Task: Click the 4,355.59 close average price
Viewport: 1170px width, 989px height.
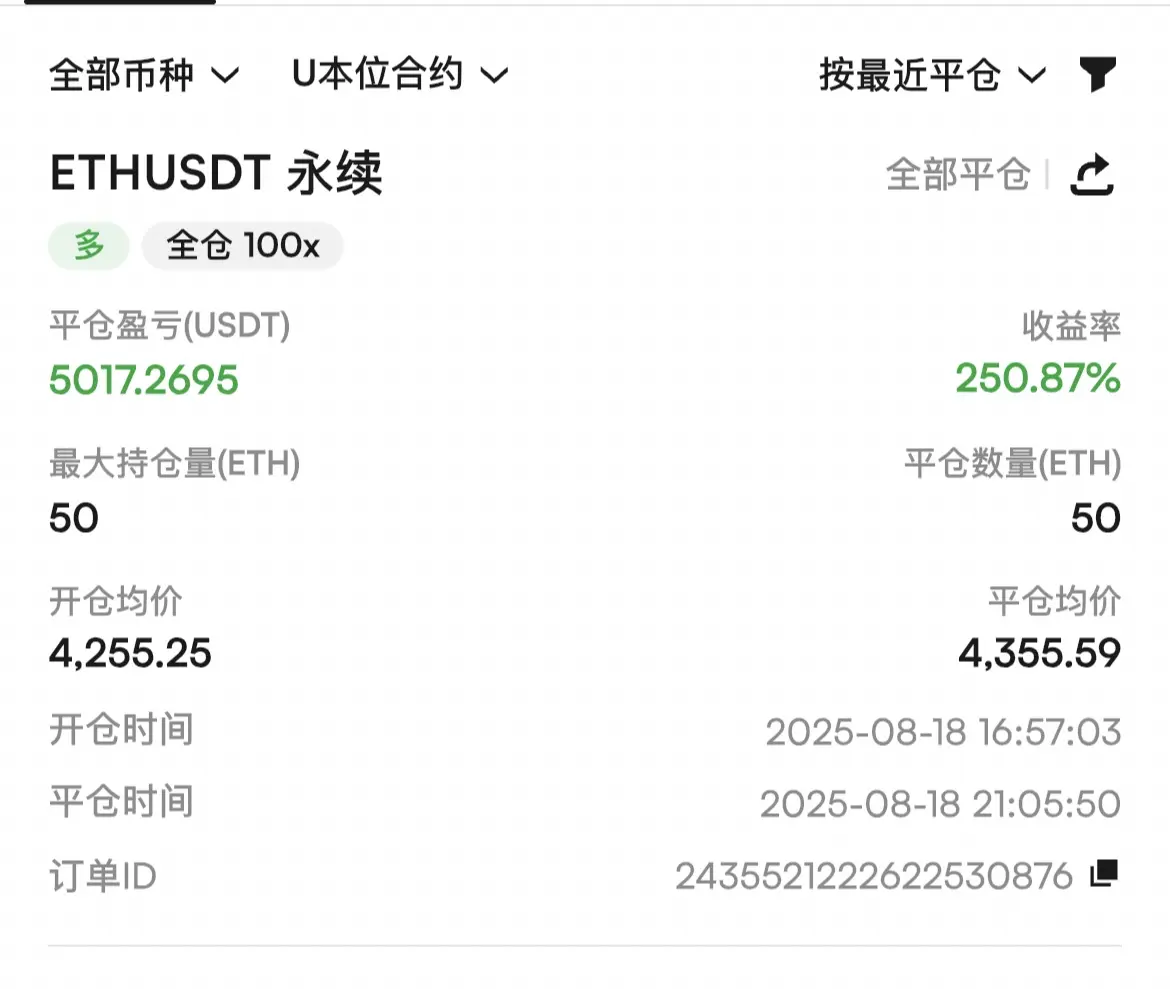Action: [x=1039, y=654]
